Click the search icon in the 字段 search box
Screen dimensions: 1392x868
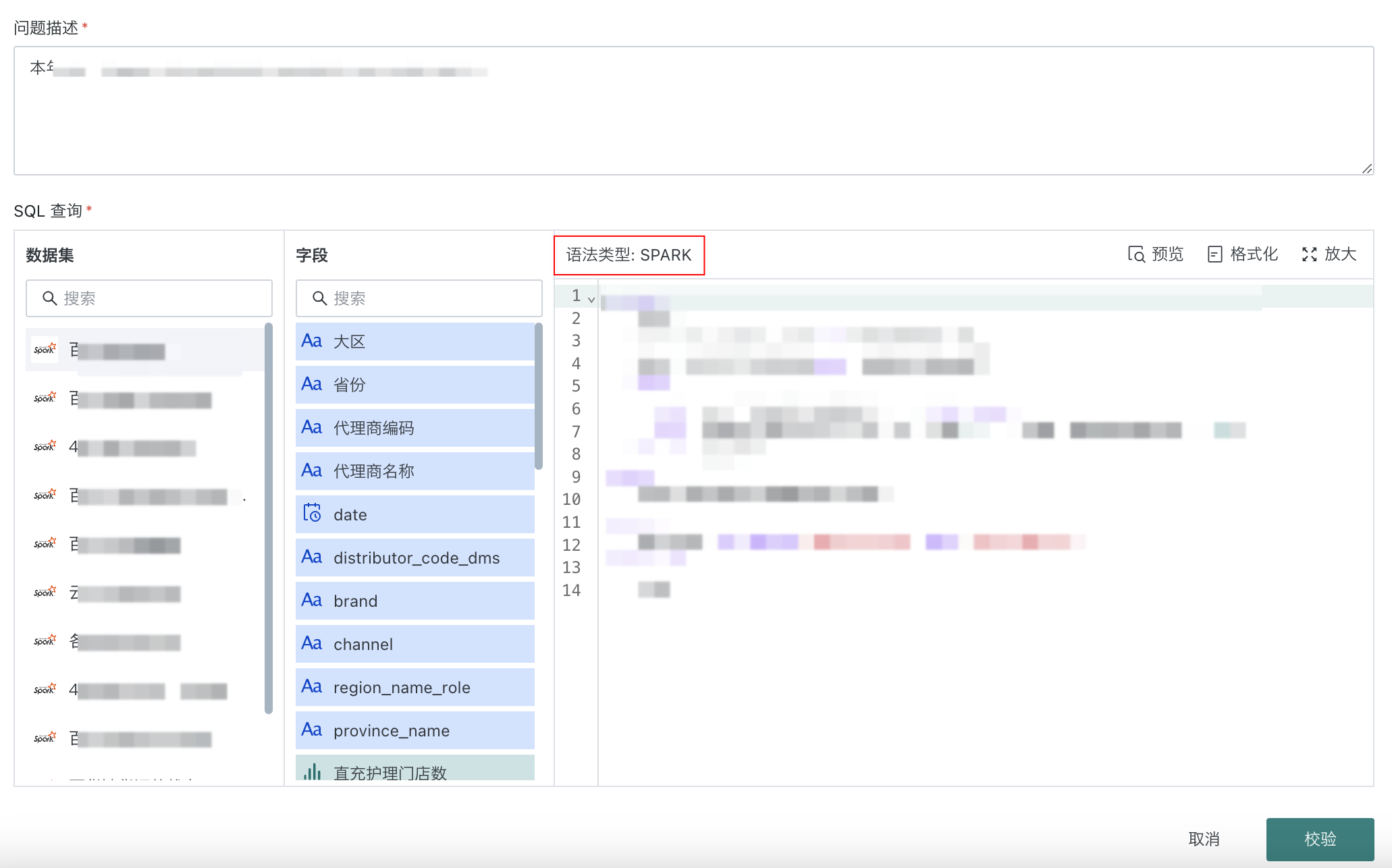pyautogui.click(x=319, y=298)
